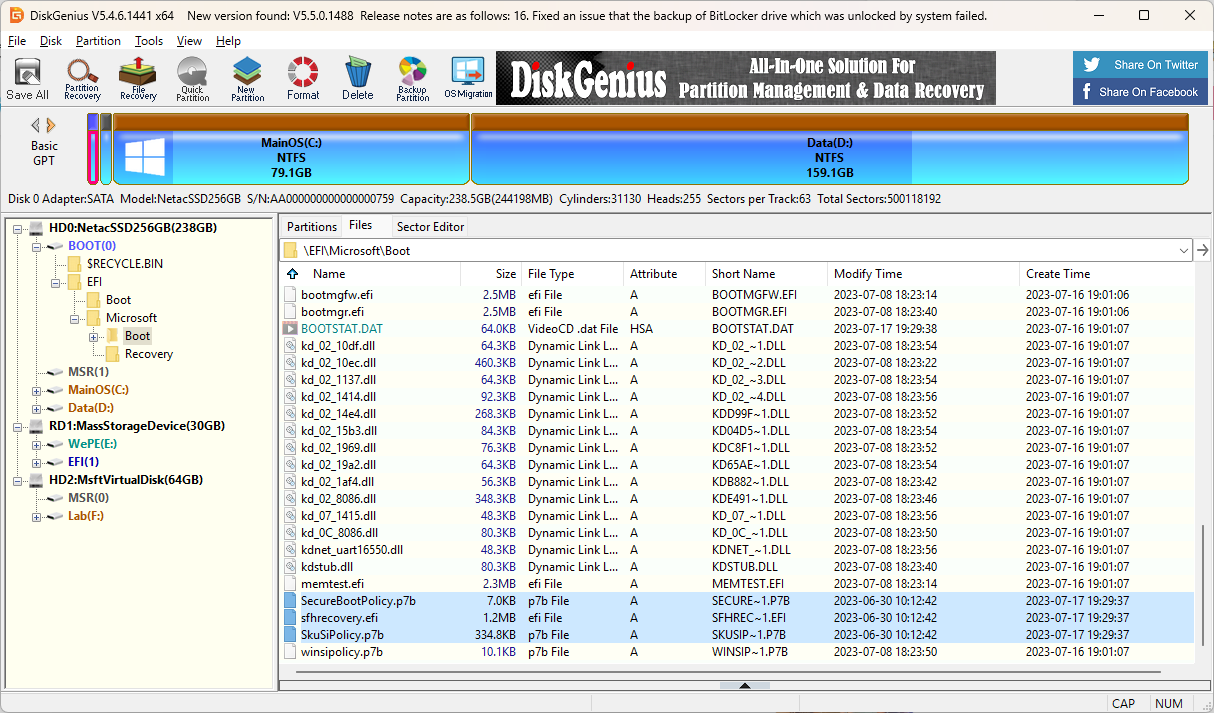Open the Backup Partition tool
The width and height of the screenshot is (1214, 713).
pos(412,78)
